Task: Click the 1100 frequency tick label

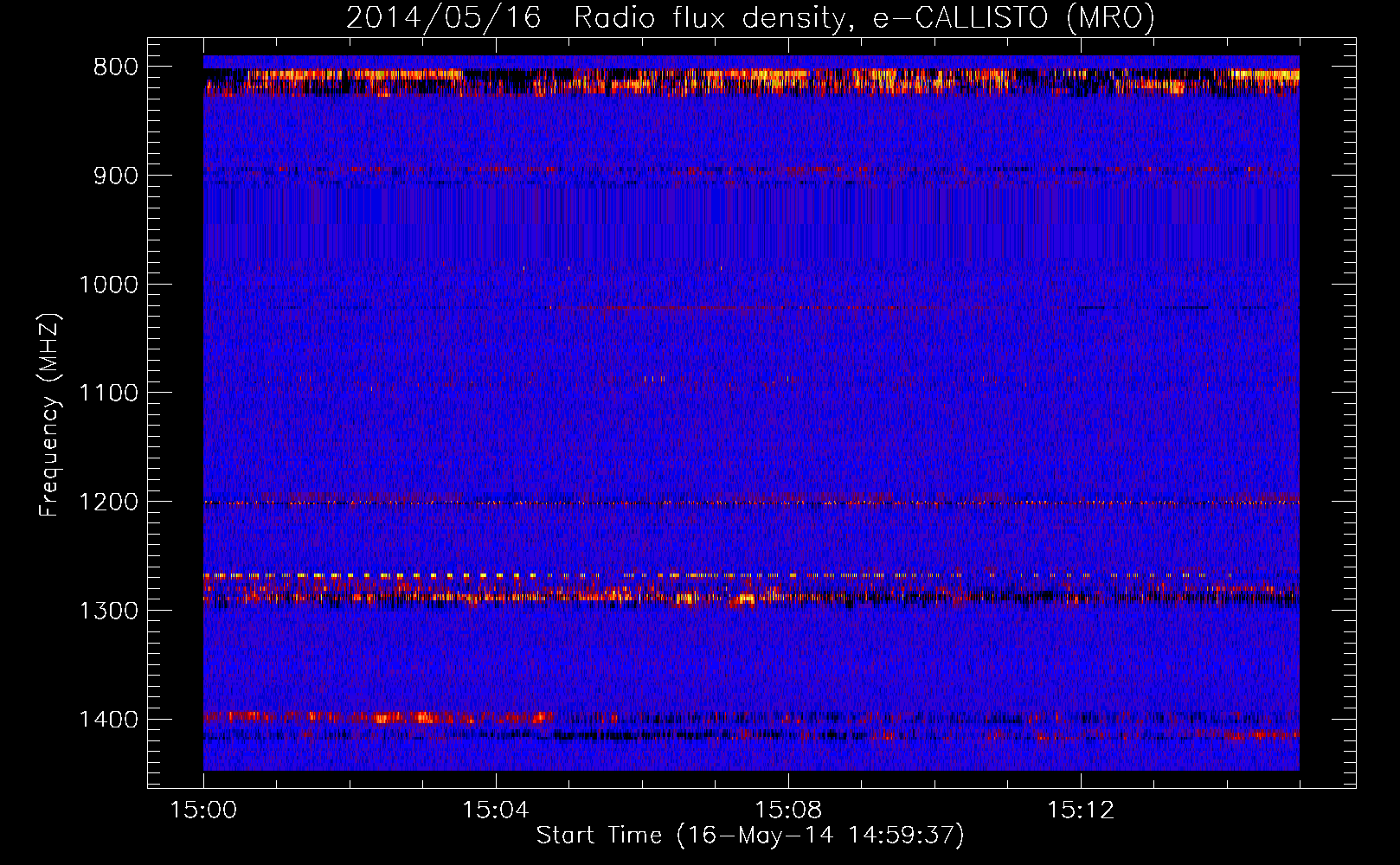Action: [108, 394]
